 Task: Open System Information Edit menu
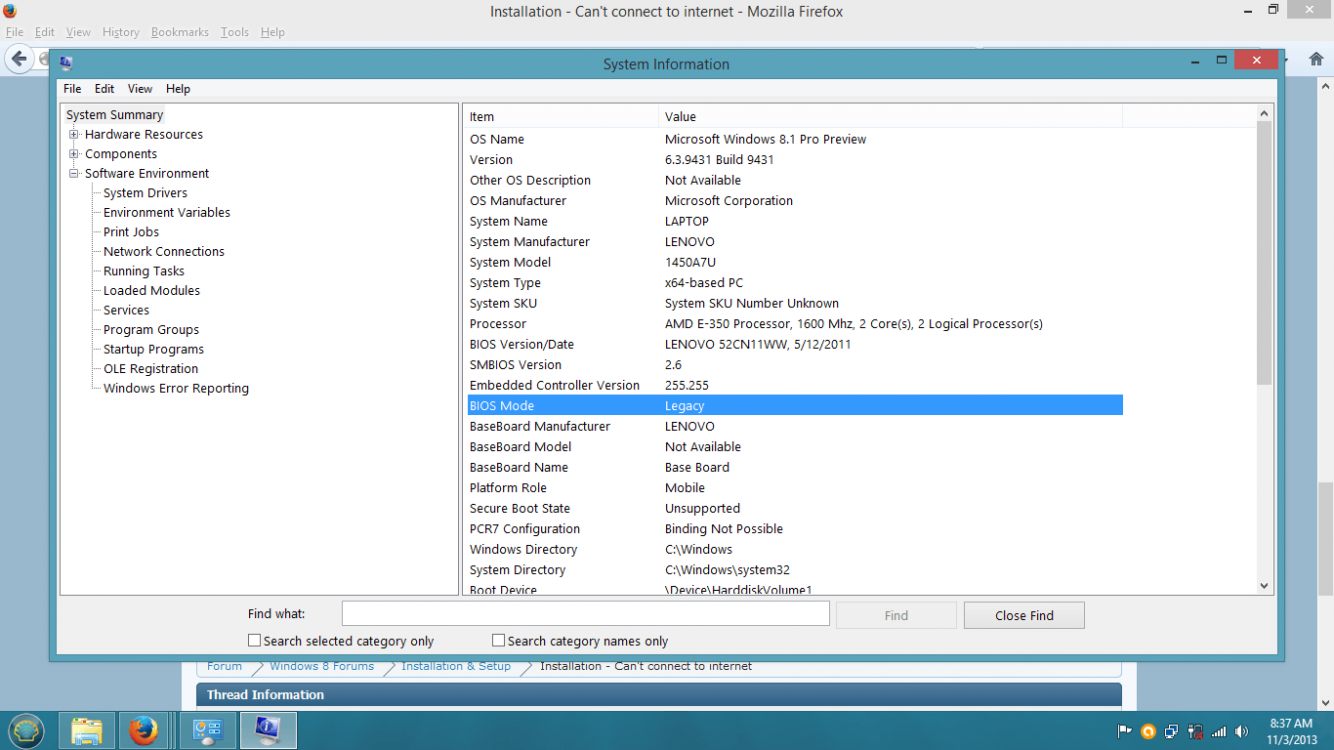coord(104,89)
